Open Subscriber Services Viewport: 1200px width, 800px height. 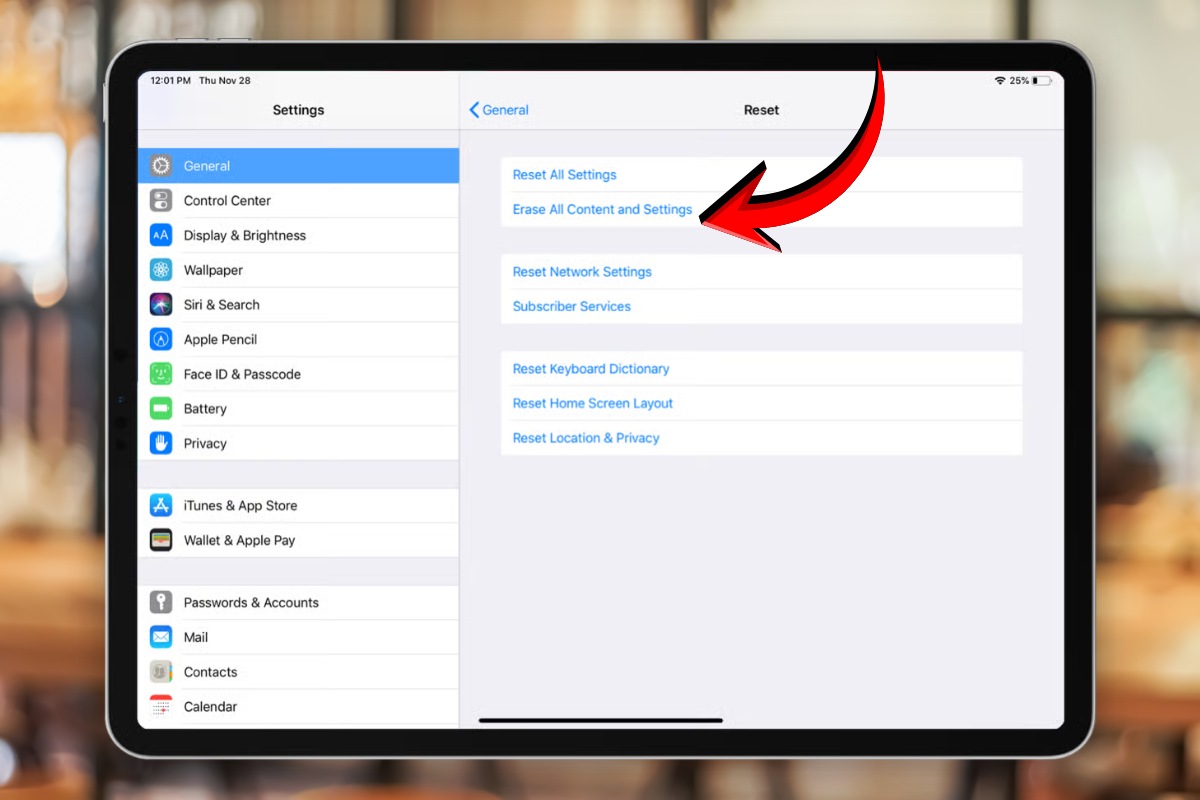pyautogui.click(x=571, y=306)
